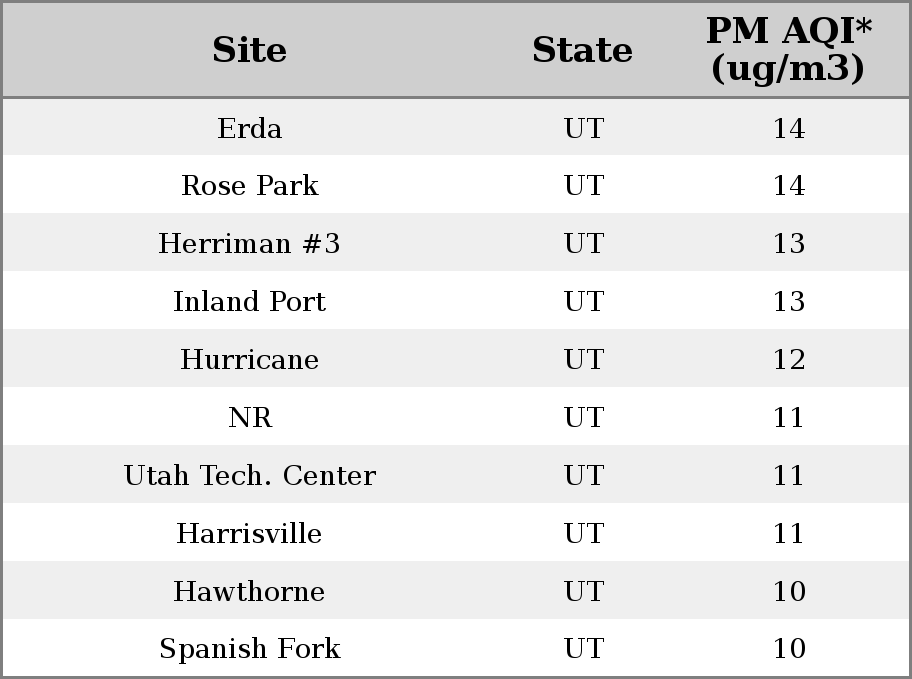
Task: Click the UT state cell for Hawthorne
Action: [584, 591]
